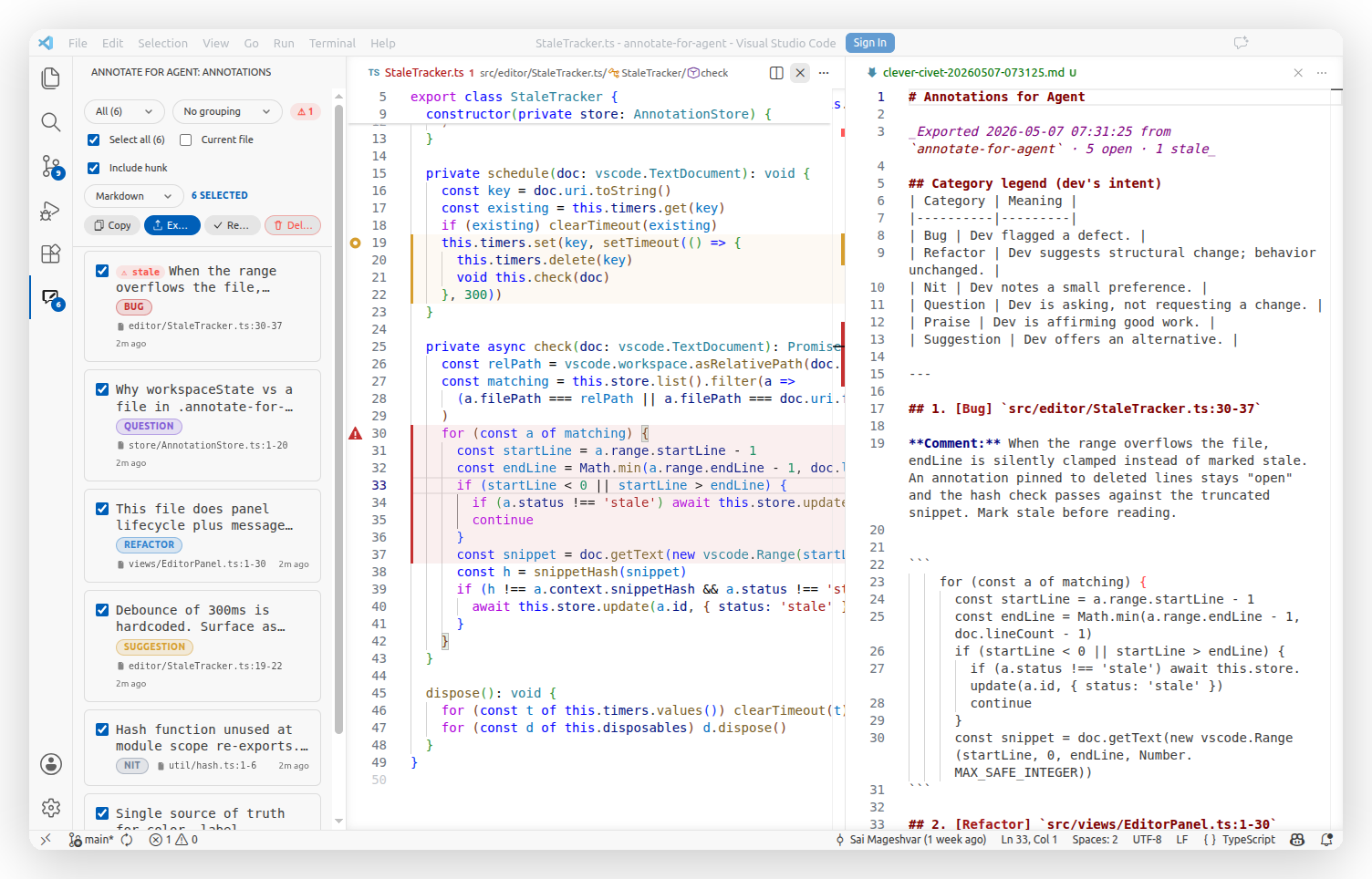Open Annotate for Agent view icon
Viewport: 1372px width, 879px height.
51,298
